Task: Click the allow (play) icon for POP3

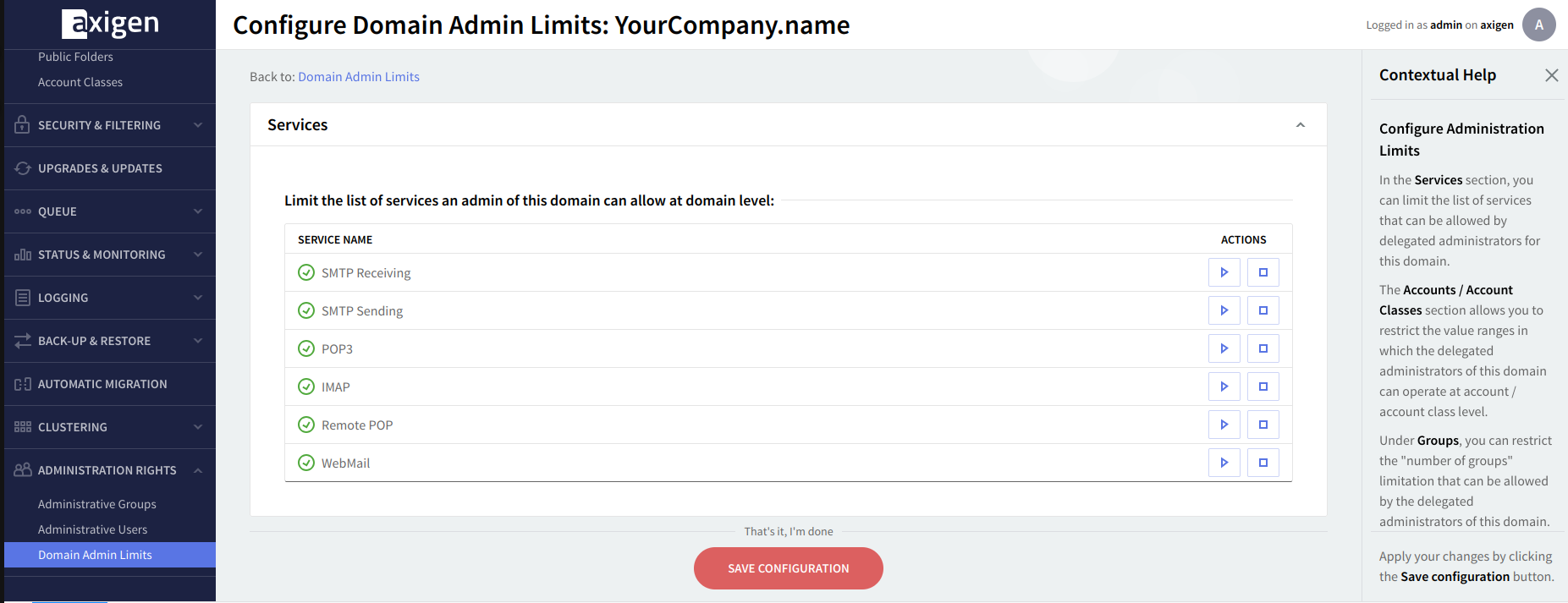Action: [1224, 348]
